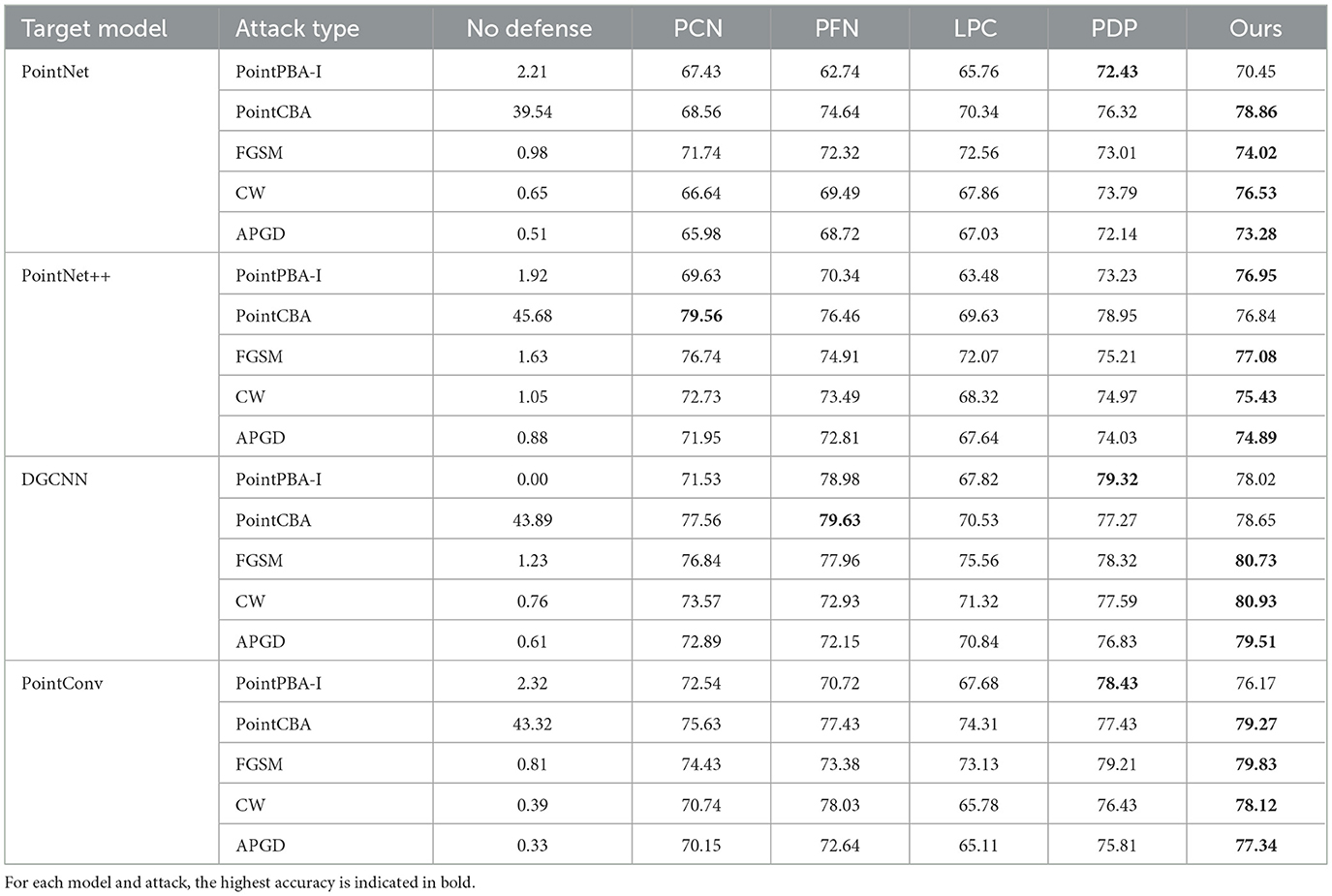
Task: Select the 39.54 No defense value
Action: (532, 112)
